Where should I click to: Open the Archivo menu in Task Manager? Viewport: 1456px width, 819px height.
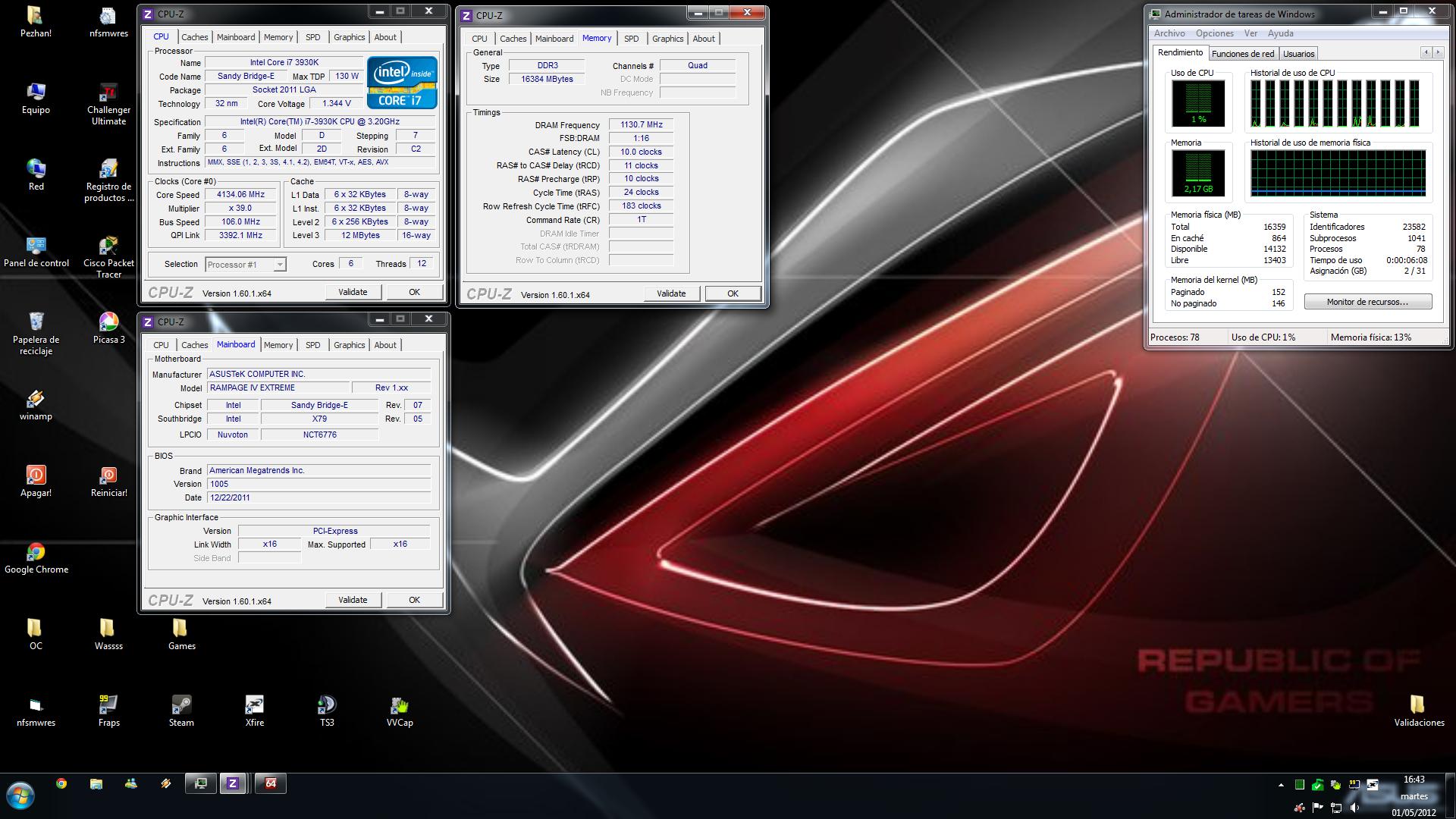[x=1169, y=33]
